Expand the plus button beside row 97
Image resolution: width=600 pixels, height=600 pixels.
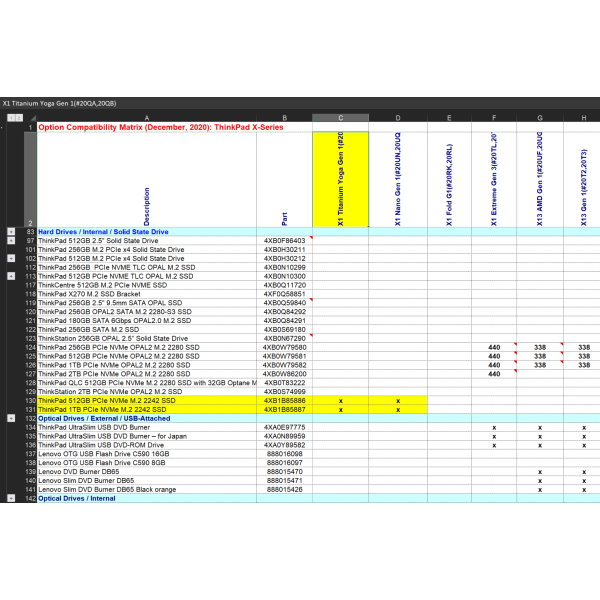coord(10,241)
